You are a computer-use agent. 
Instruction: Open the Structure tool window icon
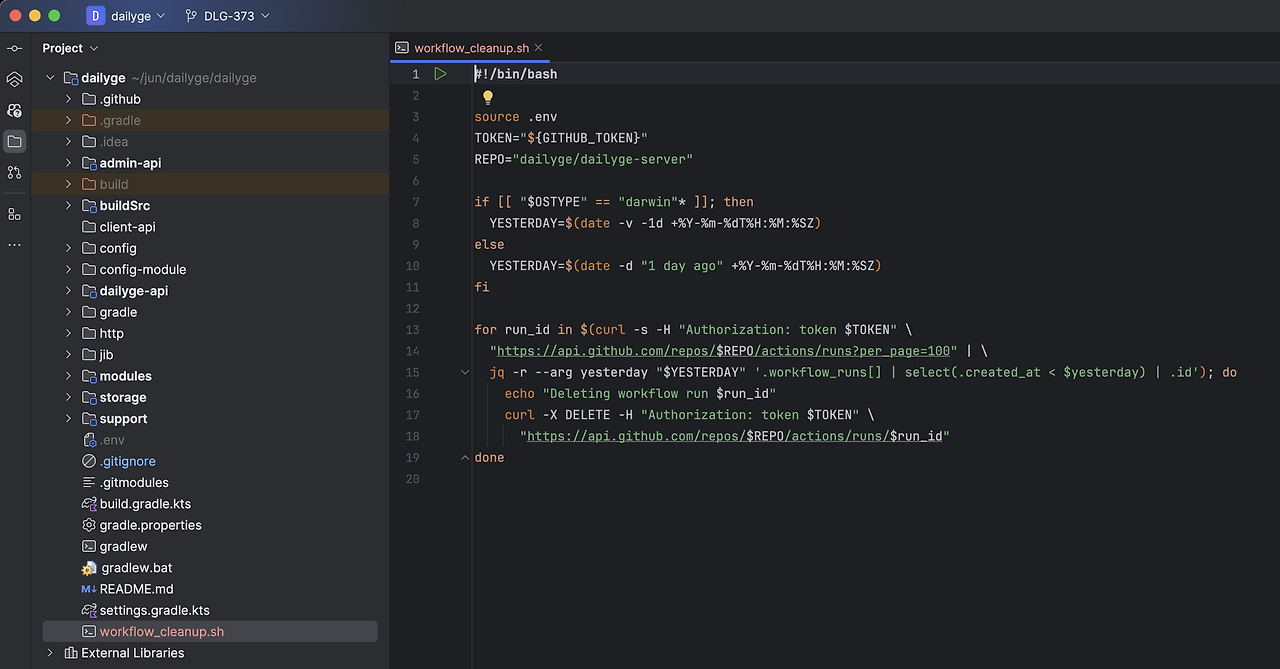pos(14,214)
